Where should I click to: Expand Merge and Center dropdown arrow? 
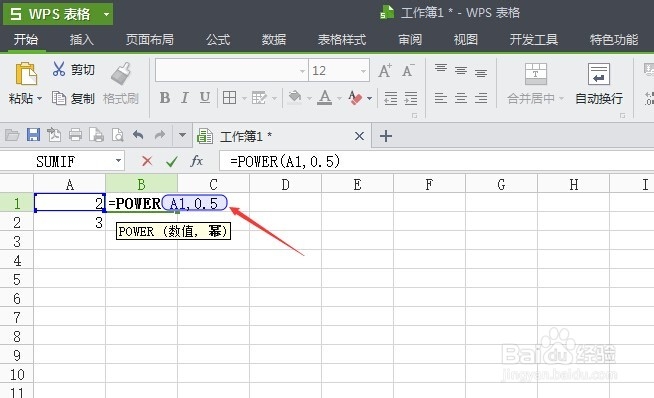[561, 99]
